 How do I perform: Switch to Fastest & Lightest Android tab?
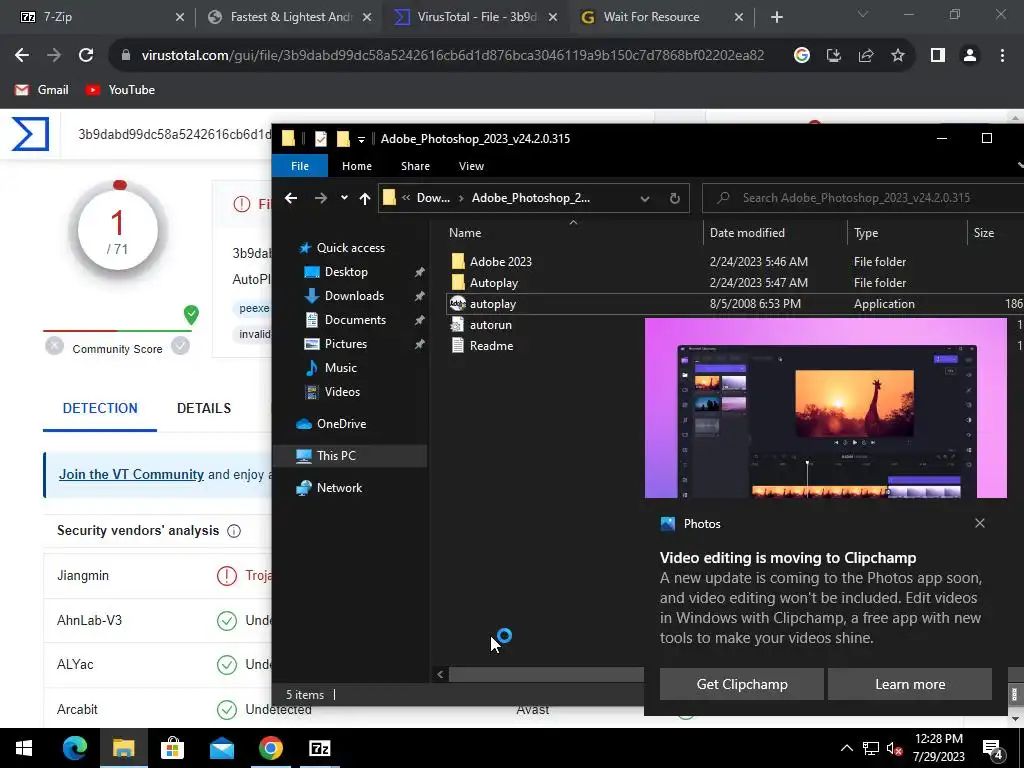(289, 17)
